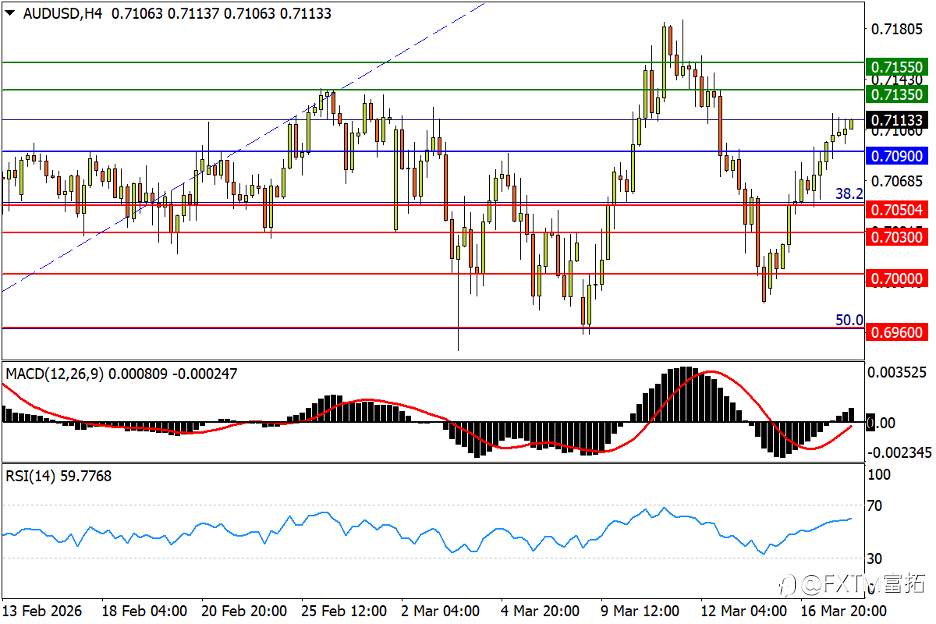Select the 0.71805 price scale value
936x624 pixels.
[897, 29]
